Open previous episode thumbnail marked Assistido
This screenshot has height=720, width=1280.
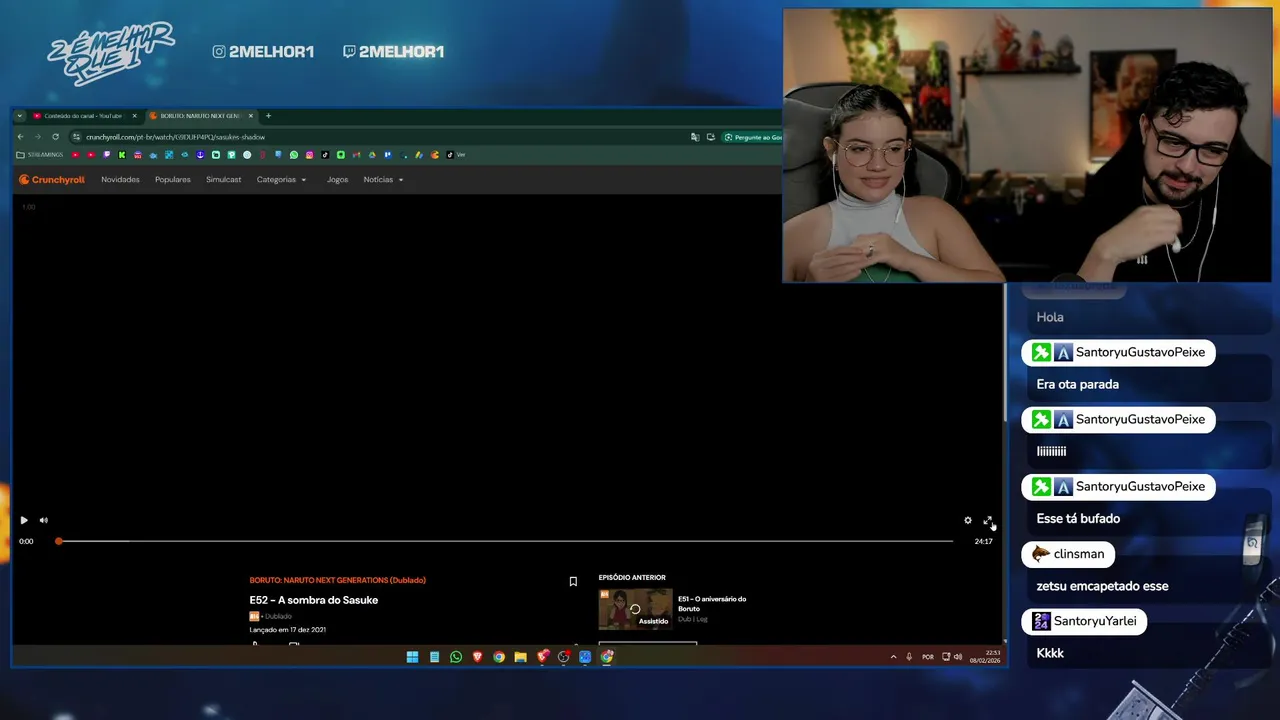pyautogui.click(x=635, y=609)
